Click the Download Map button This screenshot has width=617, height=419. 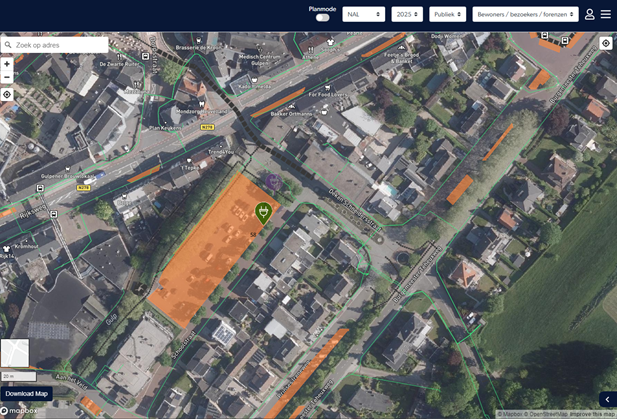(x=26, y=394)
